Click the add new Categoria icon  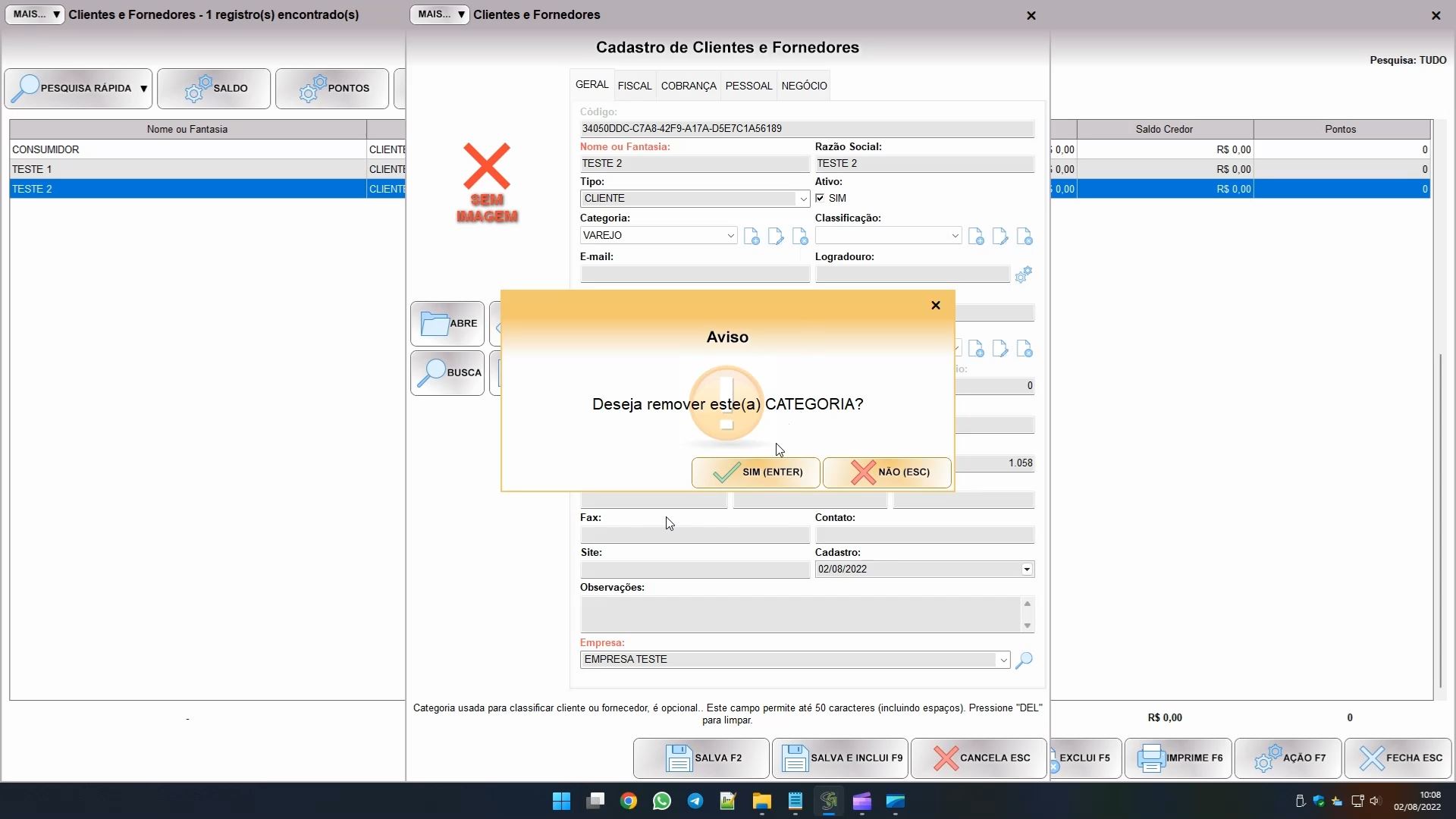752,237
